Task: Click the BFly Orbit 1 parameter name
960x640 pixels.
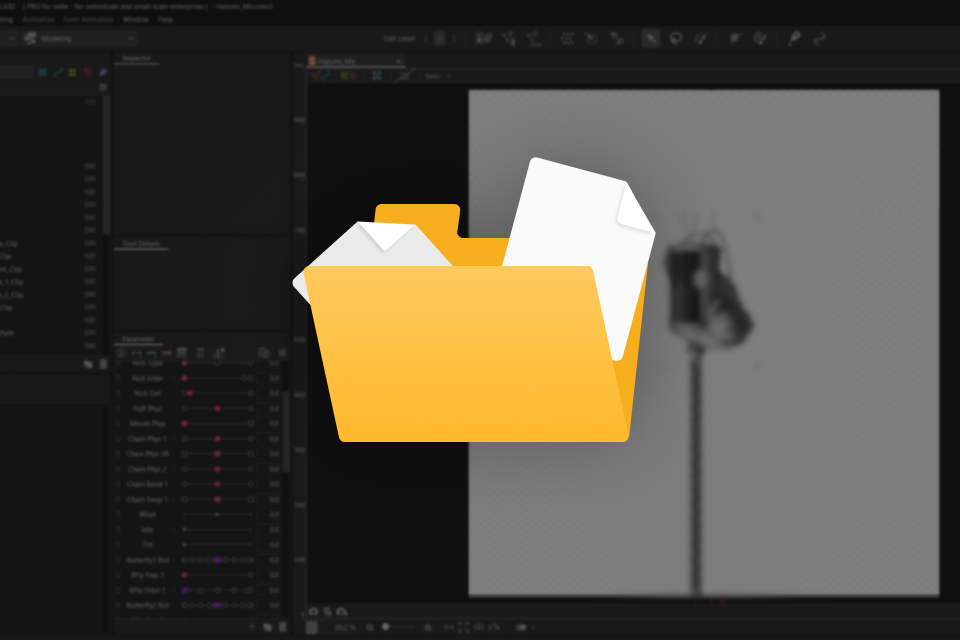Action: [x=147, y=590]
